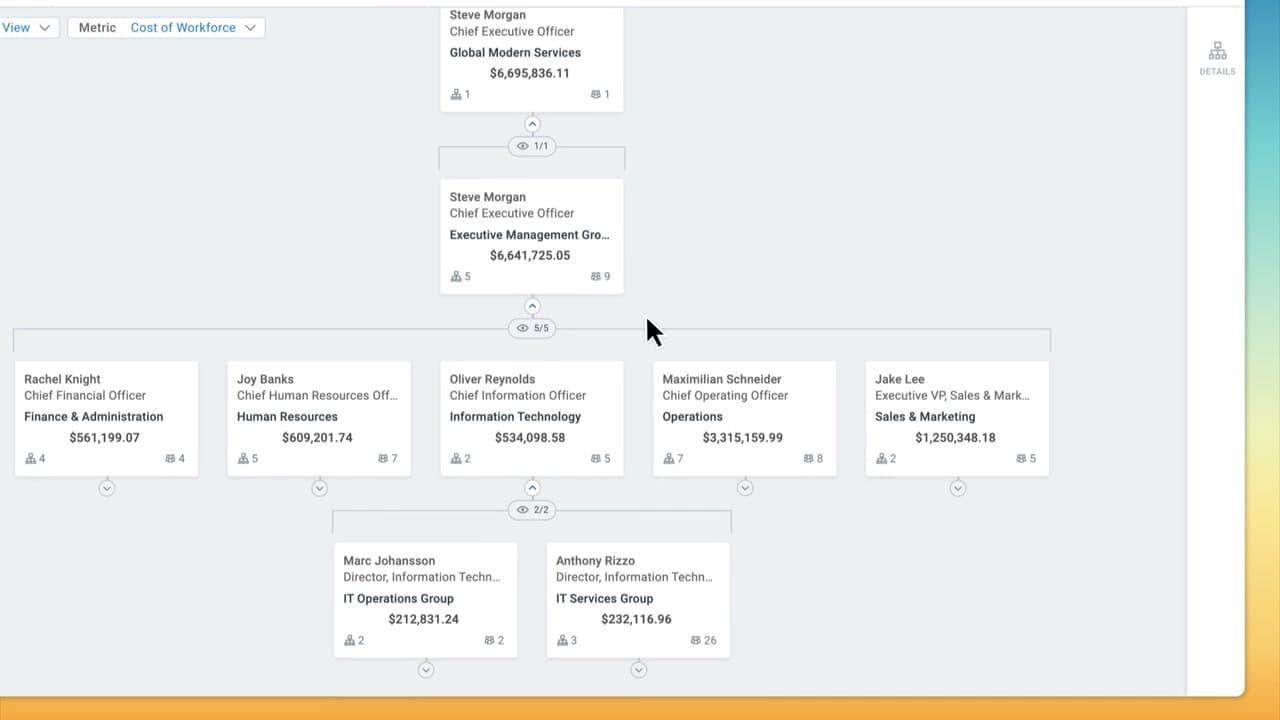The image size is (1280, 720).
Task: Click headcount icon on Joy Banks card
Action: point(383,459)
